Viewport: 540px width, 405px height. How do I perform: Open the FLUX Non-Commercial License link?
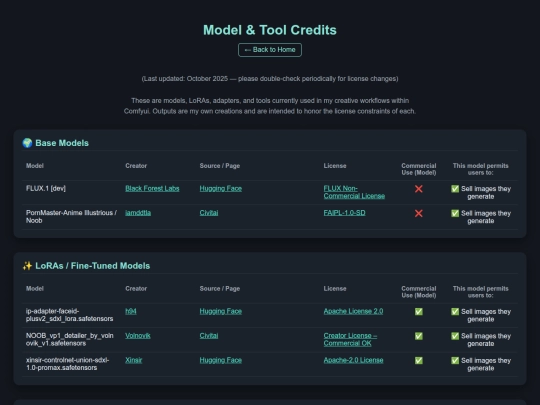[354, 192]
